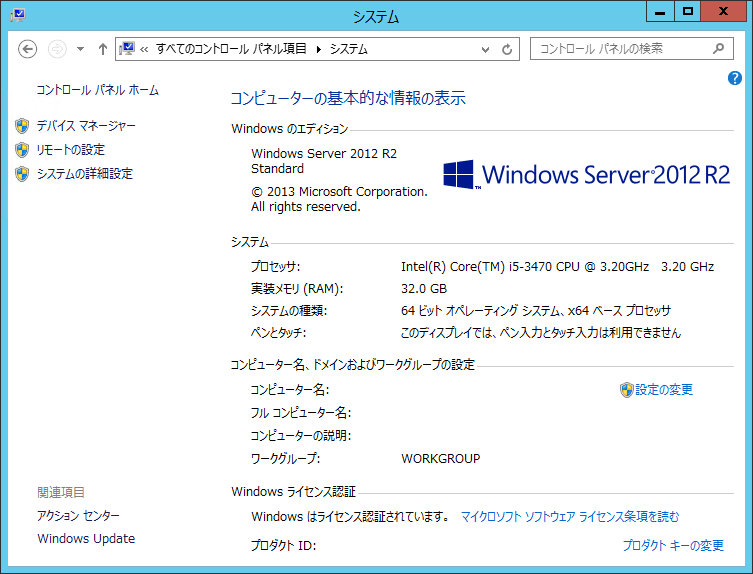Expand the breadcrumb arrow before システム
The width and height of the screenshot is (753, 574).
pyautogui.click(x=319, y=49)
